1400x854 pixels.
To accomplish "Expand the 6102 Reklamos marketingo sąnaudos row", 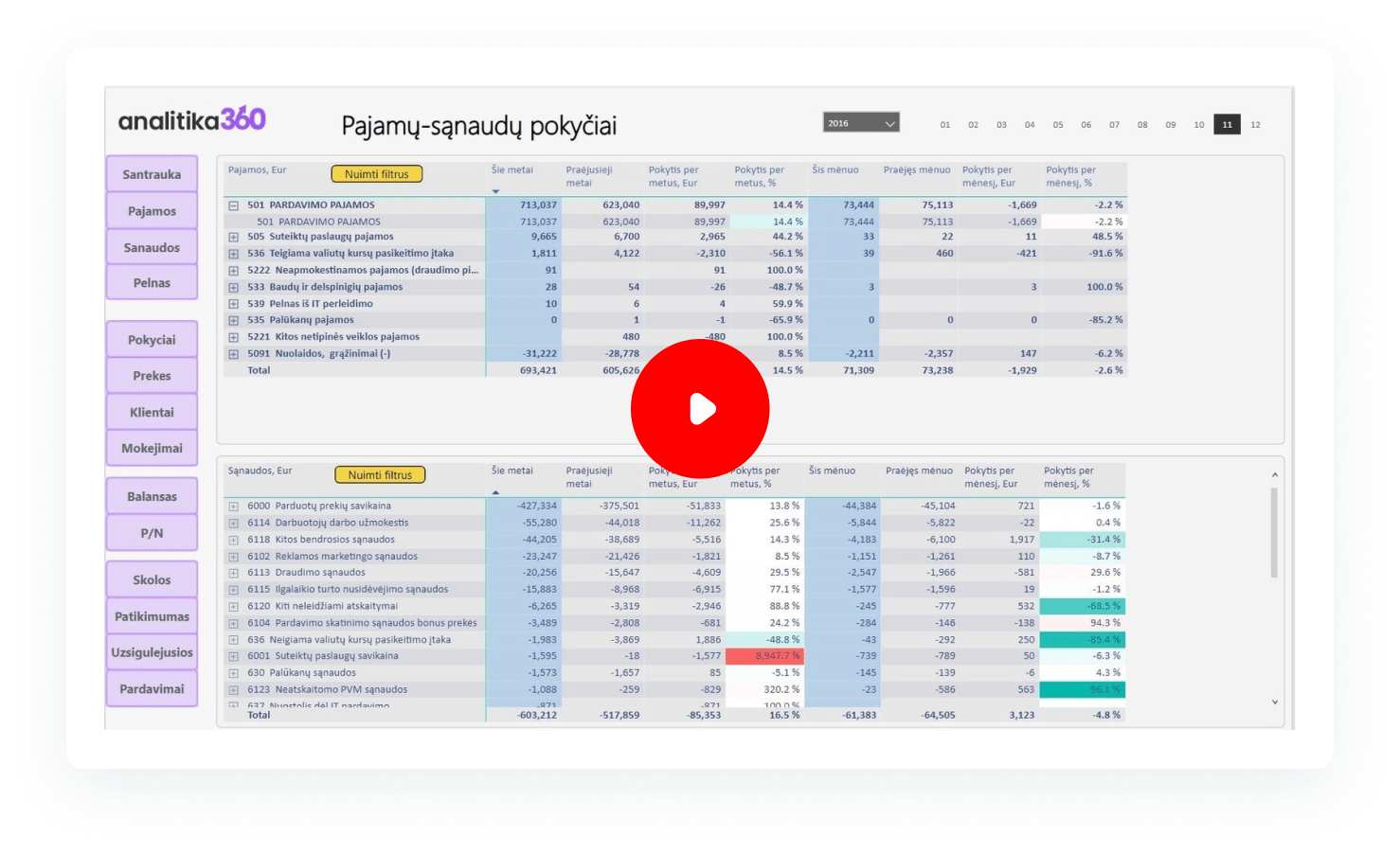I will point(233,557).
